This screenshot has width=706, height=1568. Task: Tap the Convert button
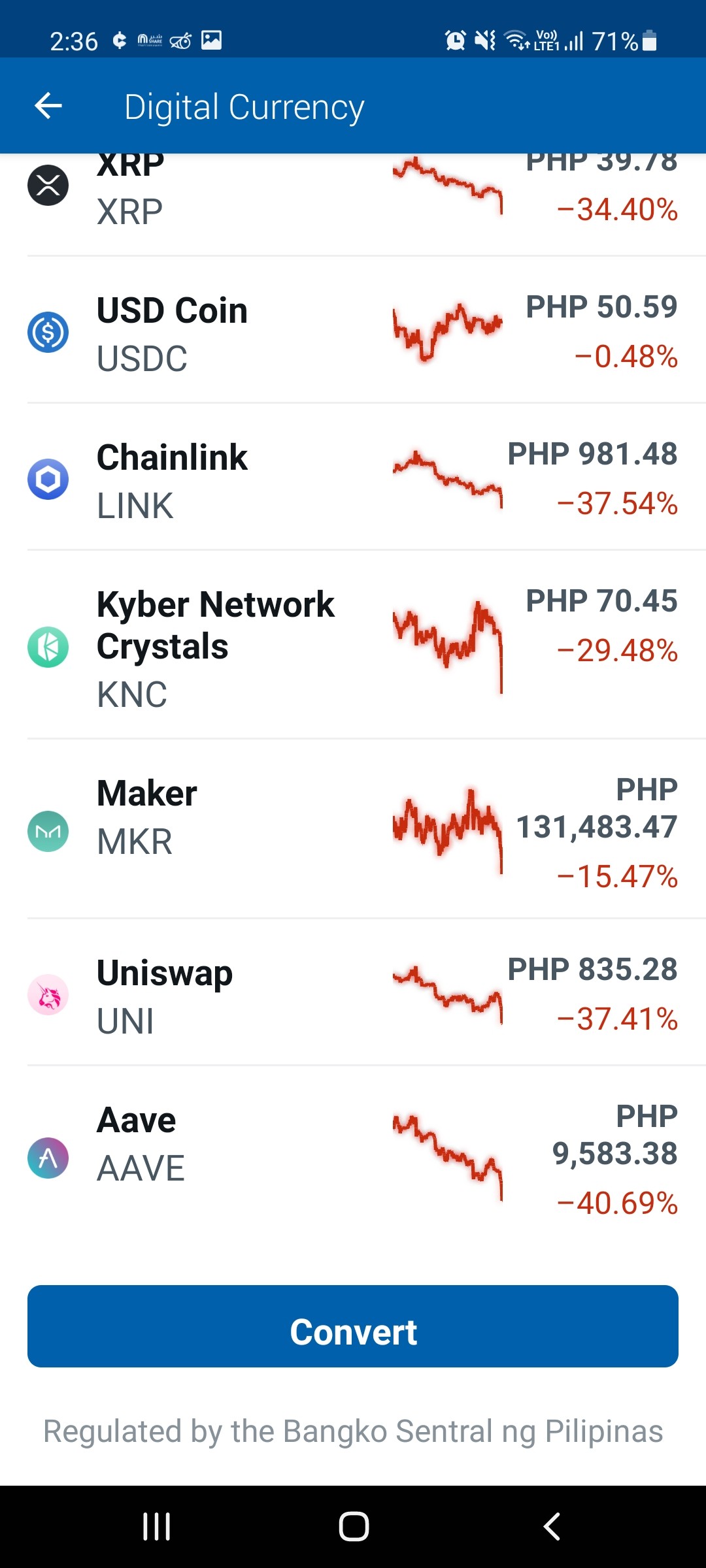pyautogui.click(x=353, y=1326)
